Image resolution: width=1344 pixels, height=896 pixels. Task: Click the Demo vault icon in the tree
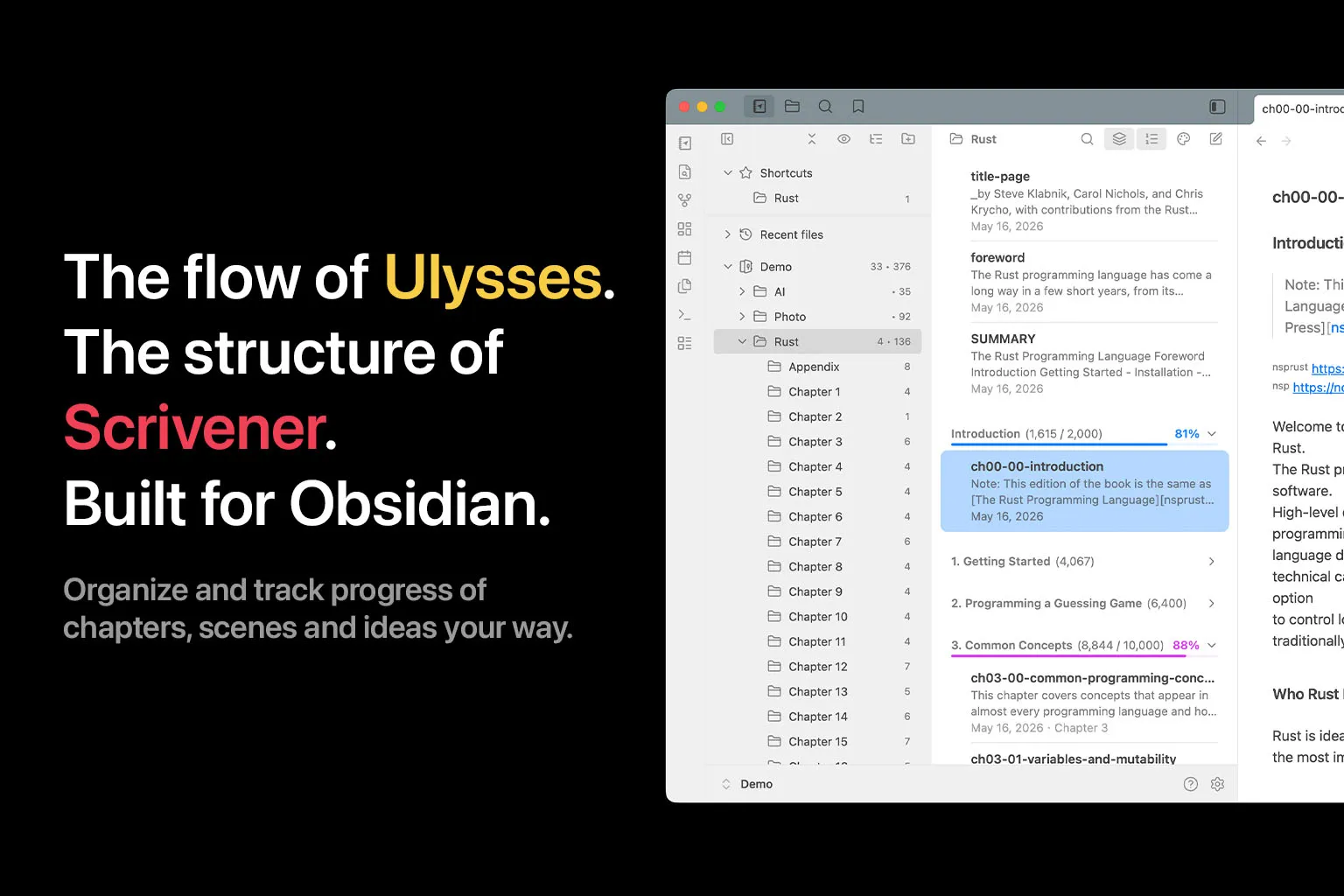(x=745, y=267)
